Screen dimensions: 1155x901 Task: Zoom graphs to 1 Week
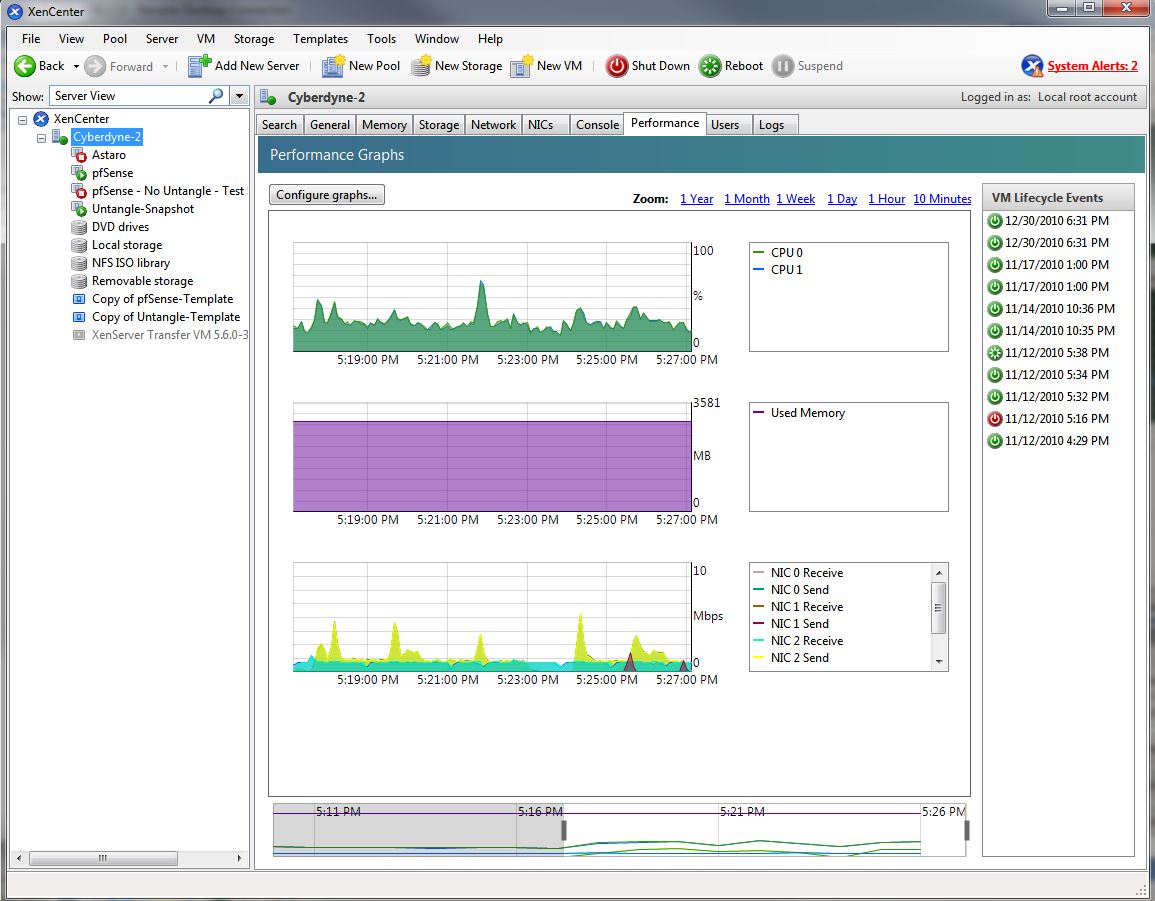(x=796, y=199)
